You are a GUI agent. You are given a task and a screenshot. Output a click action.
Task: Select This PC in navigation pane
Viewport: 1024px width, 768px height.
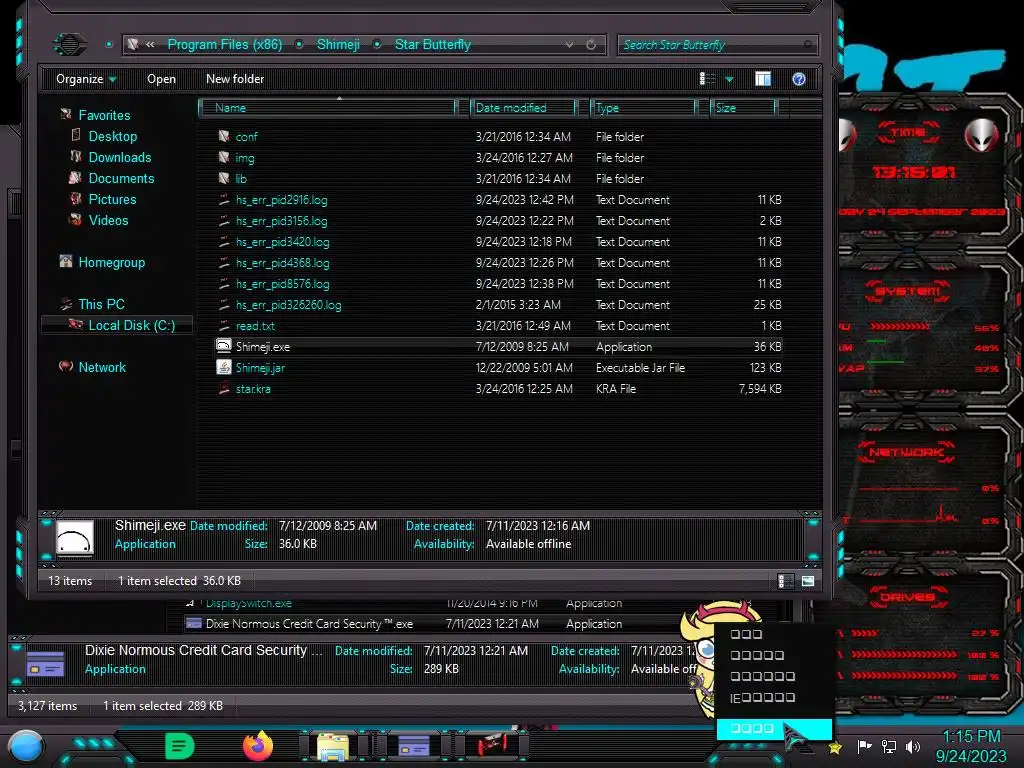point(101,304)
